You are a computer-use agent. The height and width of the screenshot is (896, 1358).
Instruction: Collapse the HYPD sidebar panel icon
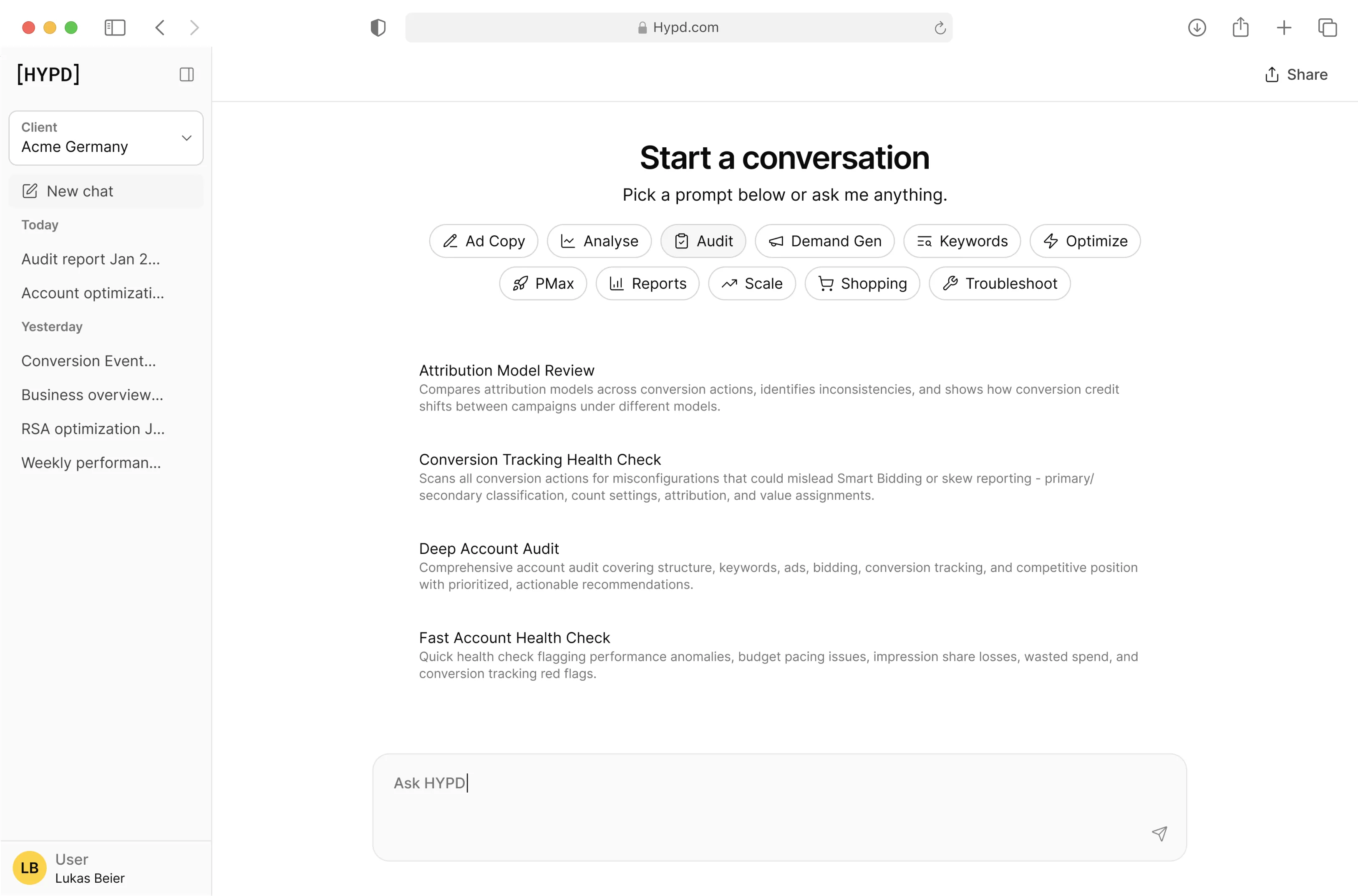point(186,74)
